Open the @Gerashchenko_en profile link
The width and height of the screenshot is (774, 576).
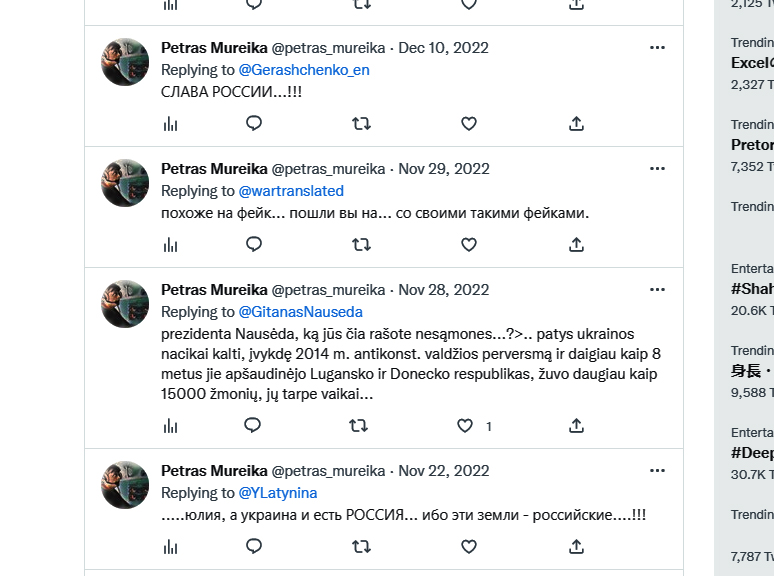tap(304, 70)
